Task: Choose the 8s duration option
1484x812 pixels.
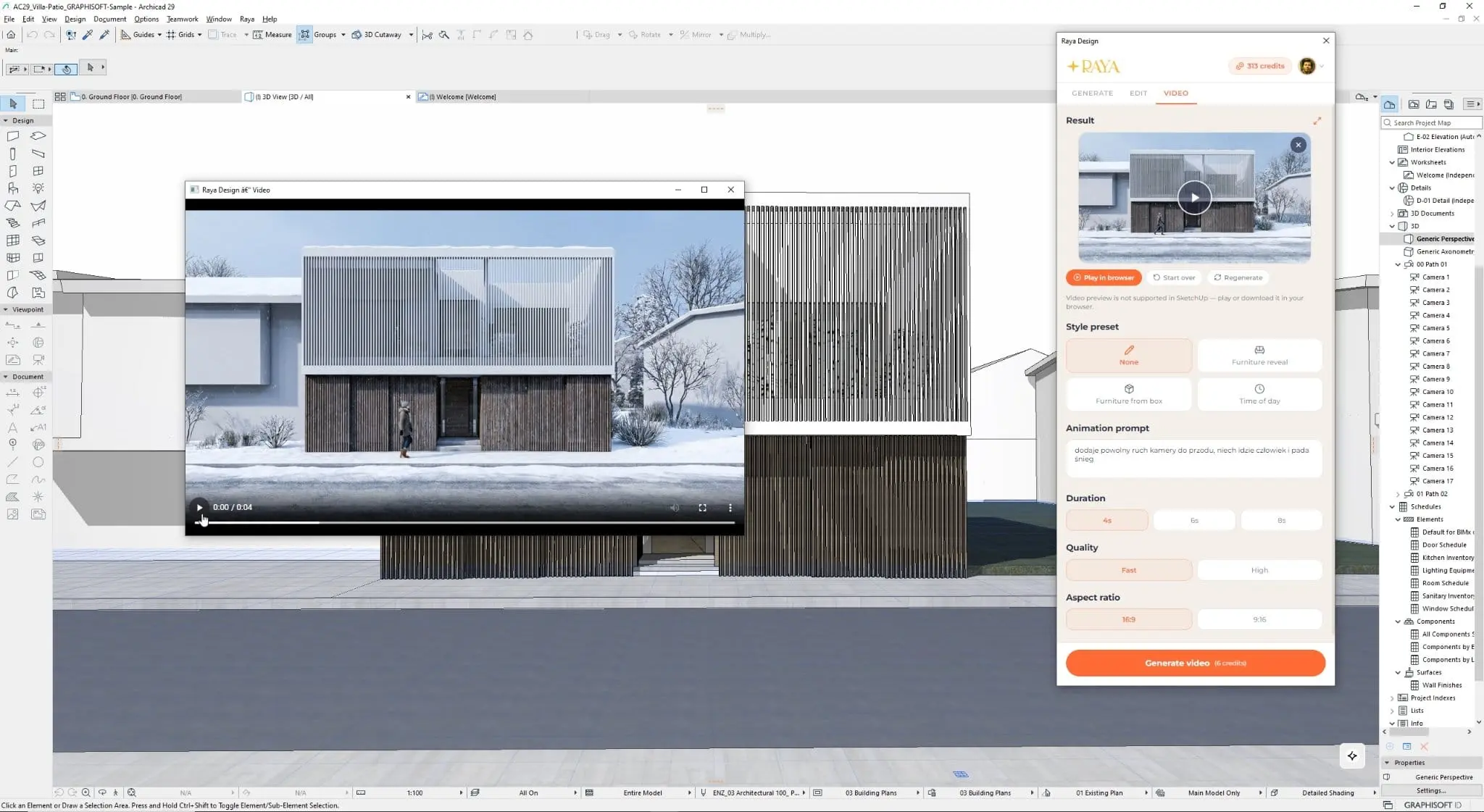Action: 1281,520
